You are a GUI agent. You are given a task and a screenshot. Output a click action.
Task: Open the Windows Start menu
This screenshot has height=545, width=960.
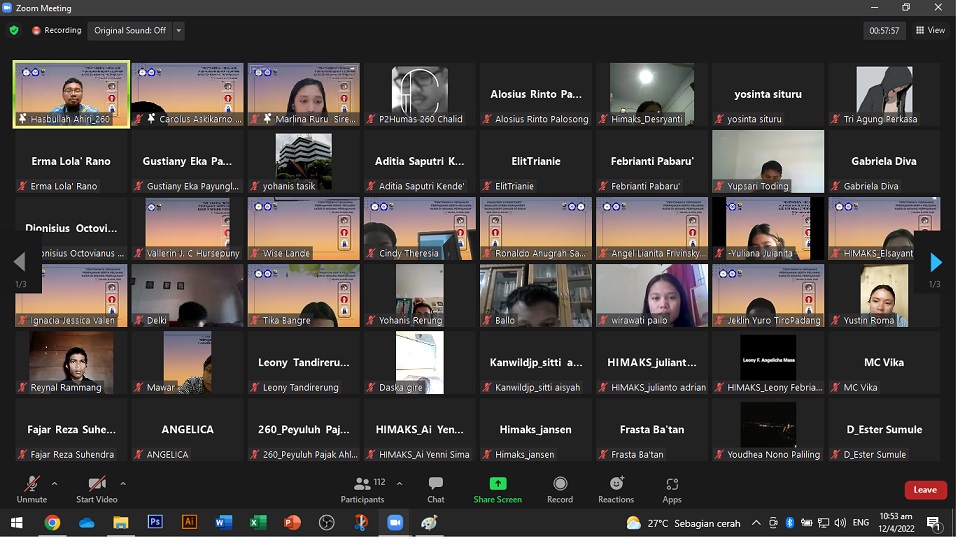tap(16, 523)
